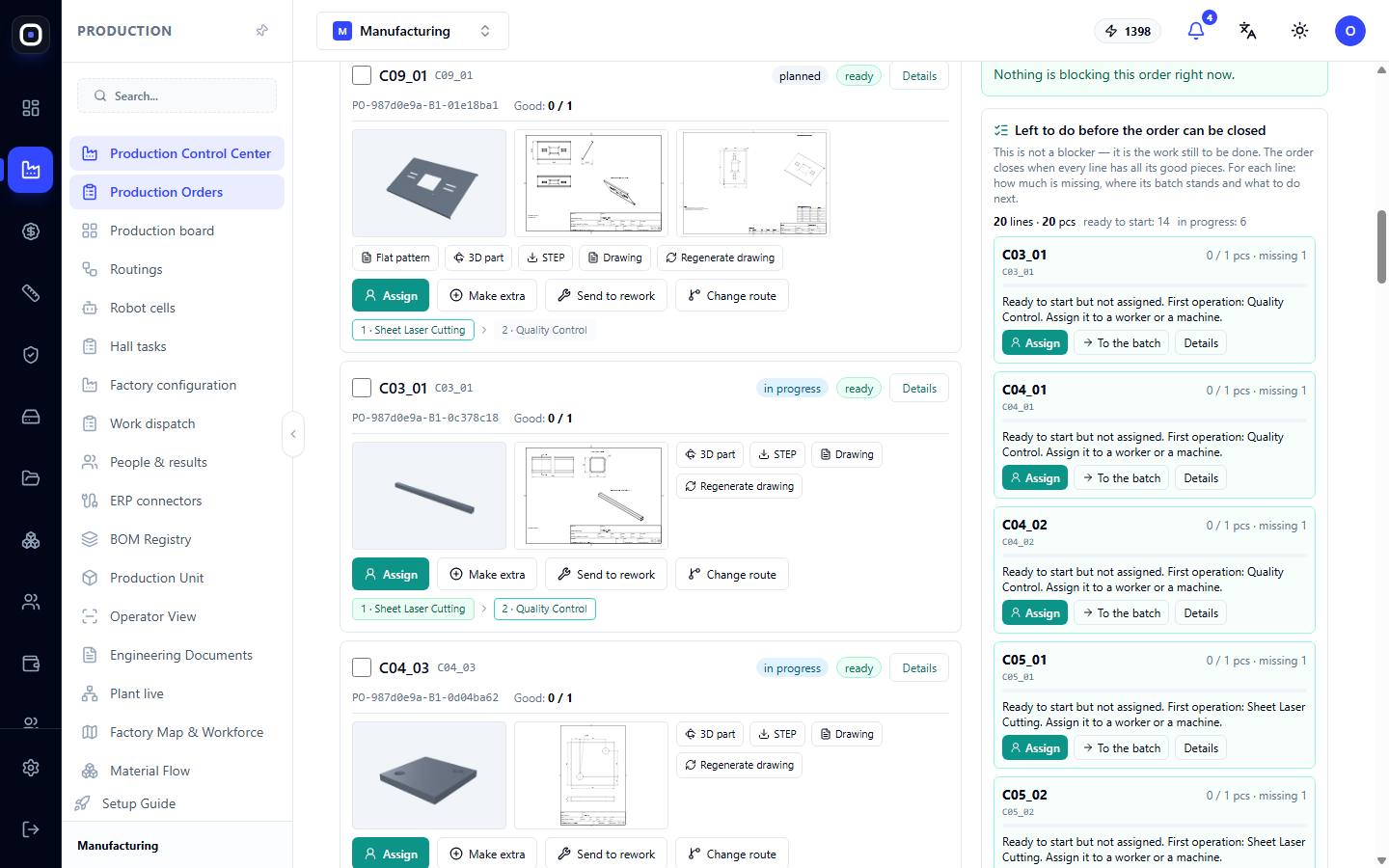
Task: Click the drive tray icon in the left rail
Action: click(x=31, y=417)
